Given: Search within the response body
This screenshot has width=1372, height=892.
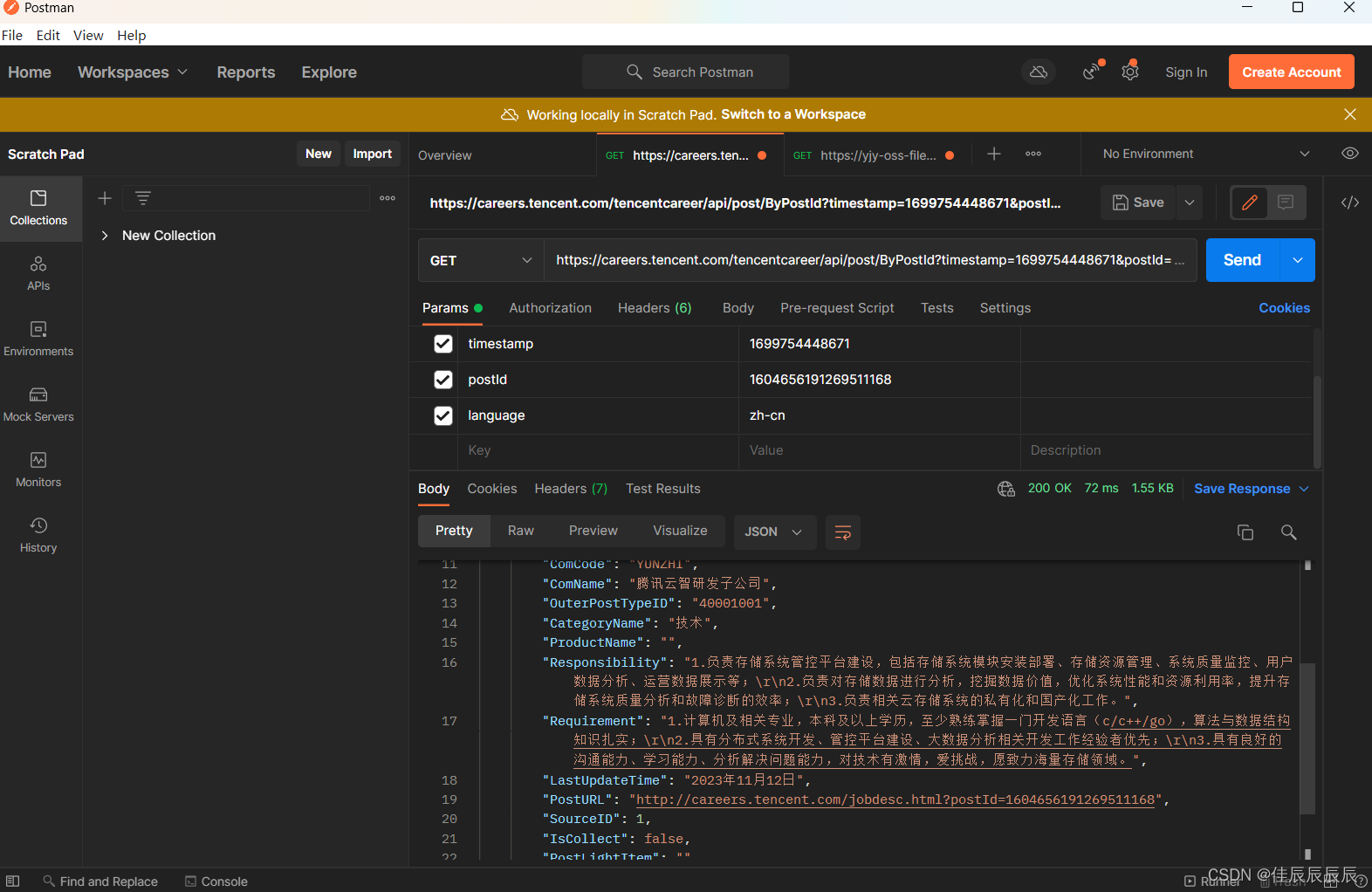Looking at the screenshot, I should [1289, 532].
